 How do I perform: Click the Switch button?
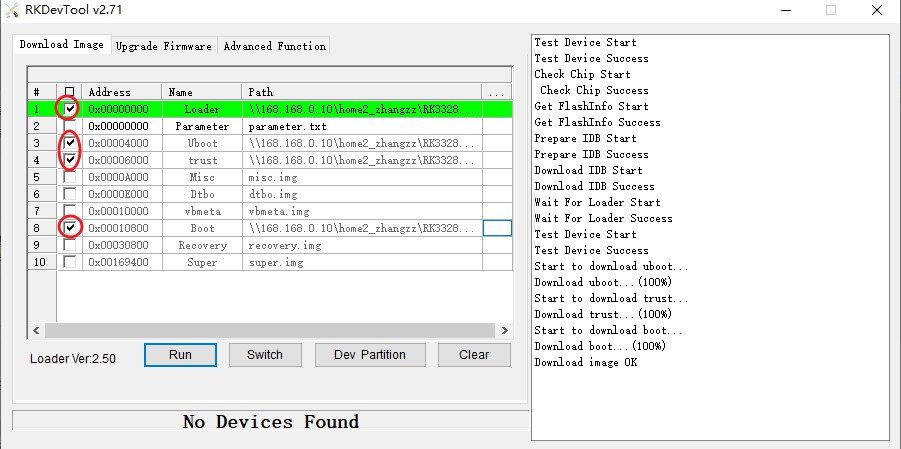265,355
